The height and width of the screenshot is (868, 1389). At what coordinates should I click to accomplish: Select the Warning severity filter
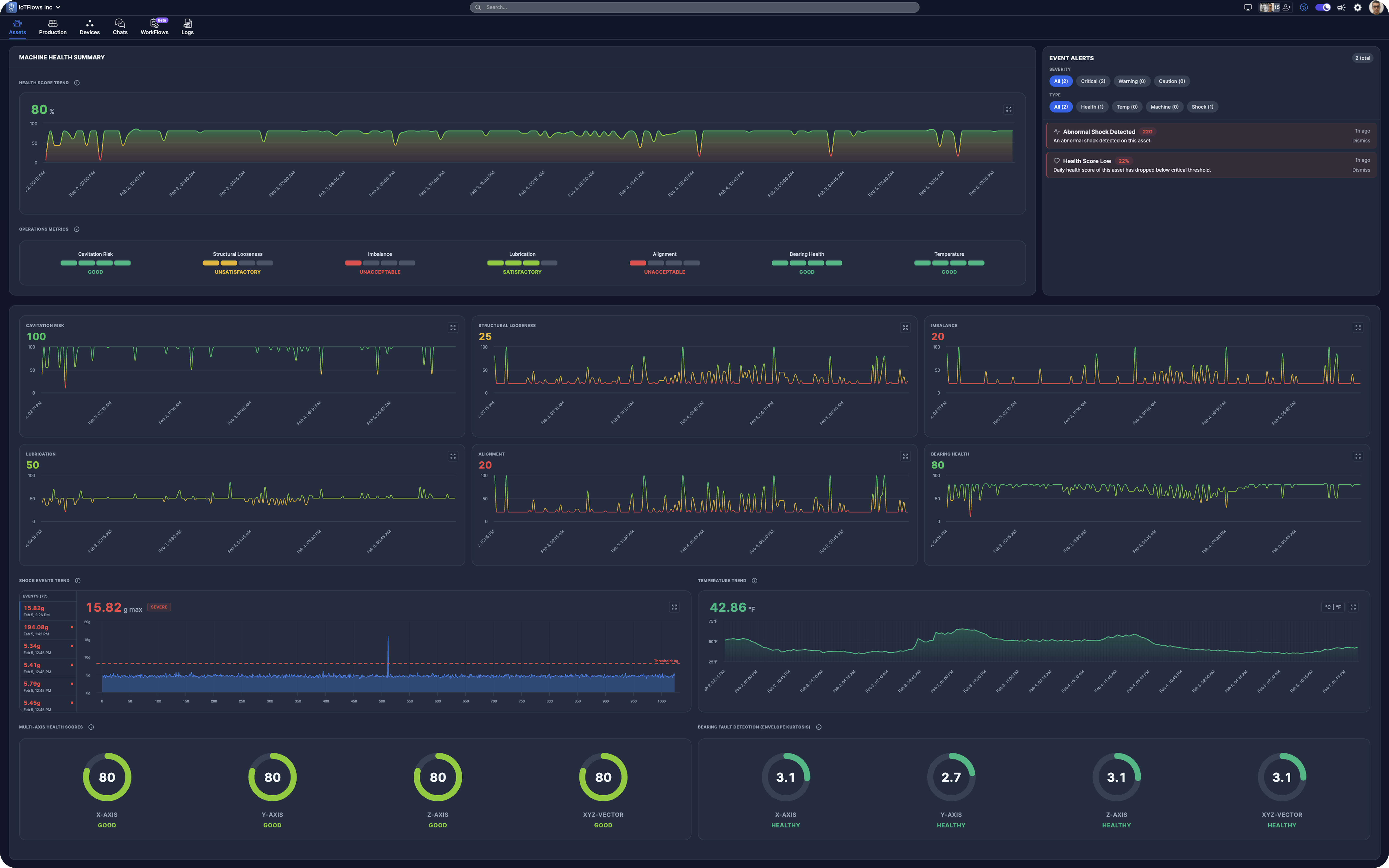1131,81
